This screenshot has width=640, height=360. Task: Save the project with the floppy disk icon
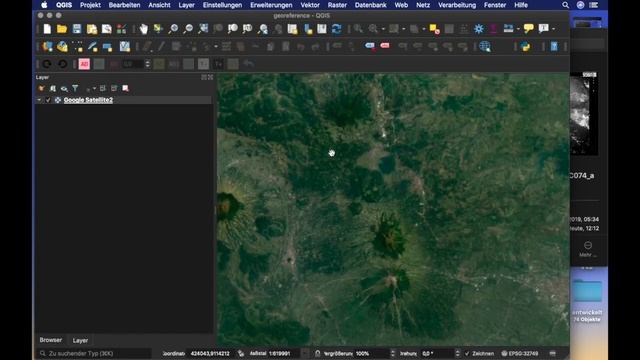77,29
